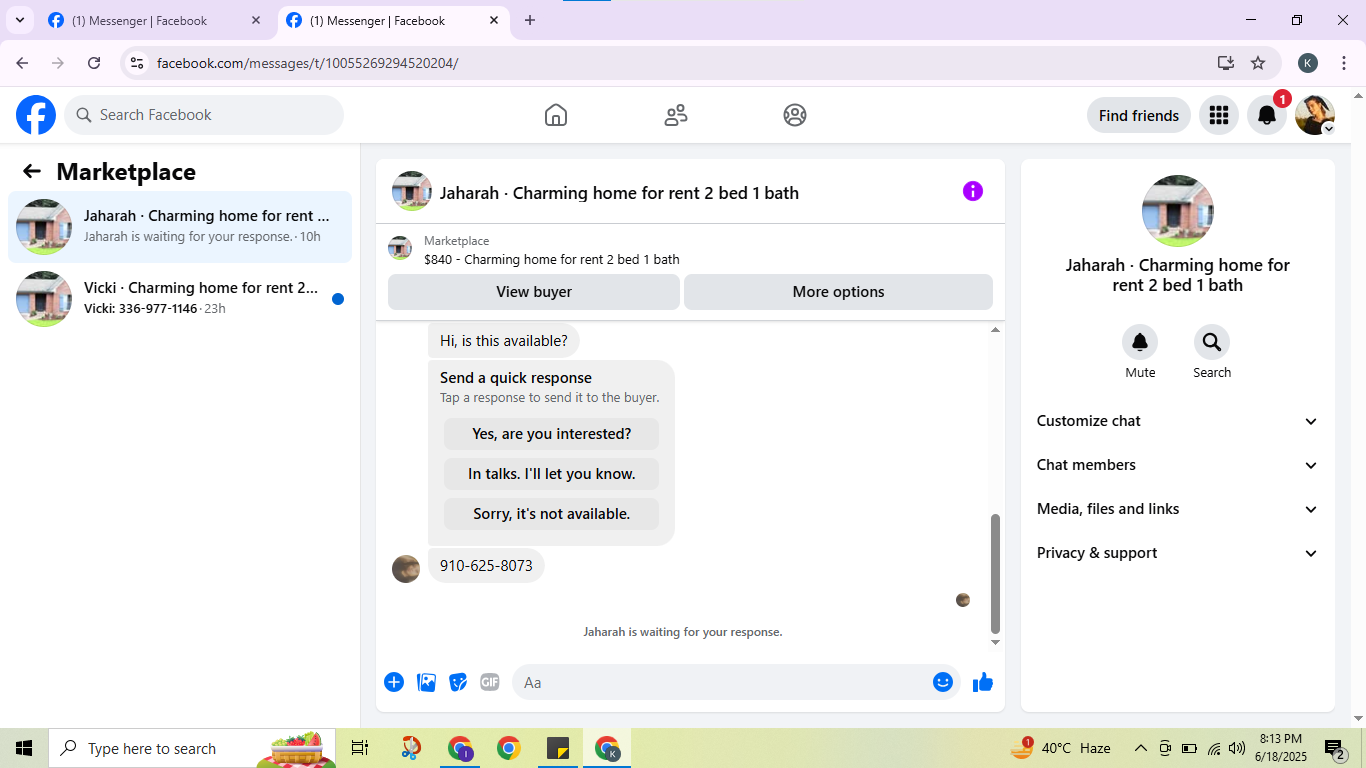Image resolution: width=1366 pixels, height=768 pixels.
Task: Open the Windows Start menu
Action: tap(24, 748)
